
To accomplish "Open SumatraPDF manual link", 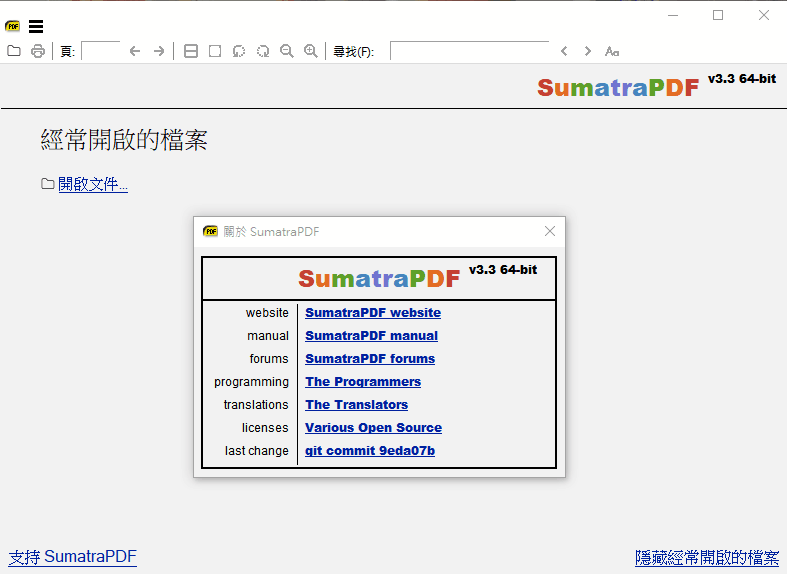I will [371, 336].
